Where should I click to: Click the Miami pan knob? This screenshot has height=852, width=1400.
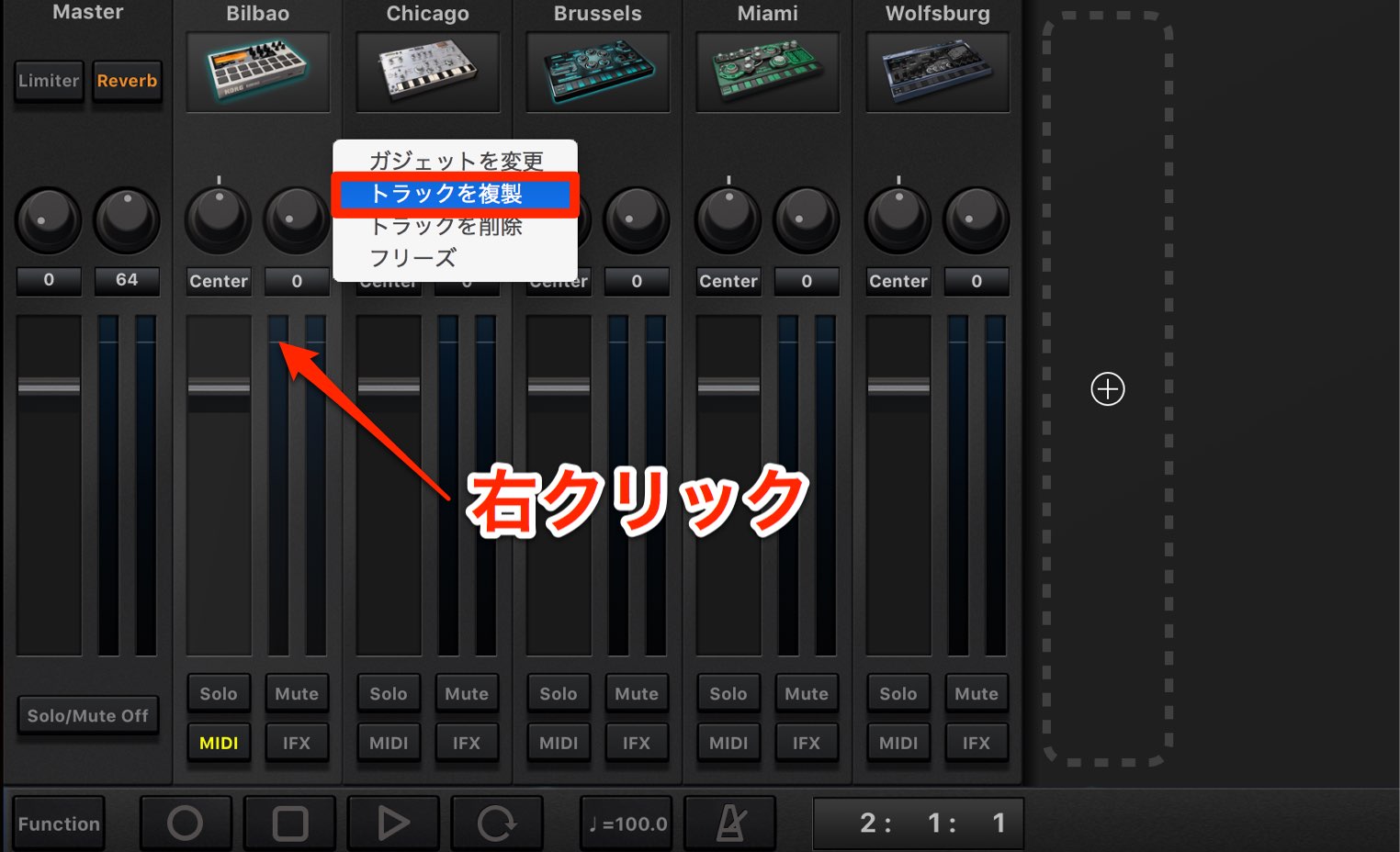pyautogui.click(x=728, y=220)
